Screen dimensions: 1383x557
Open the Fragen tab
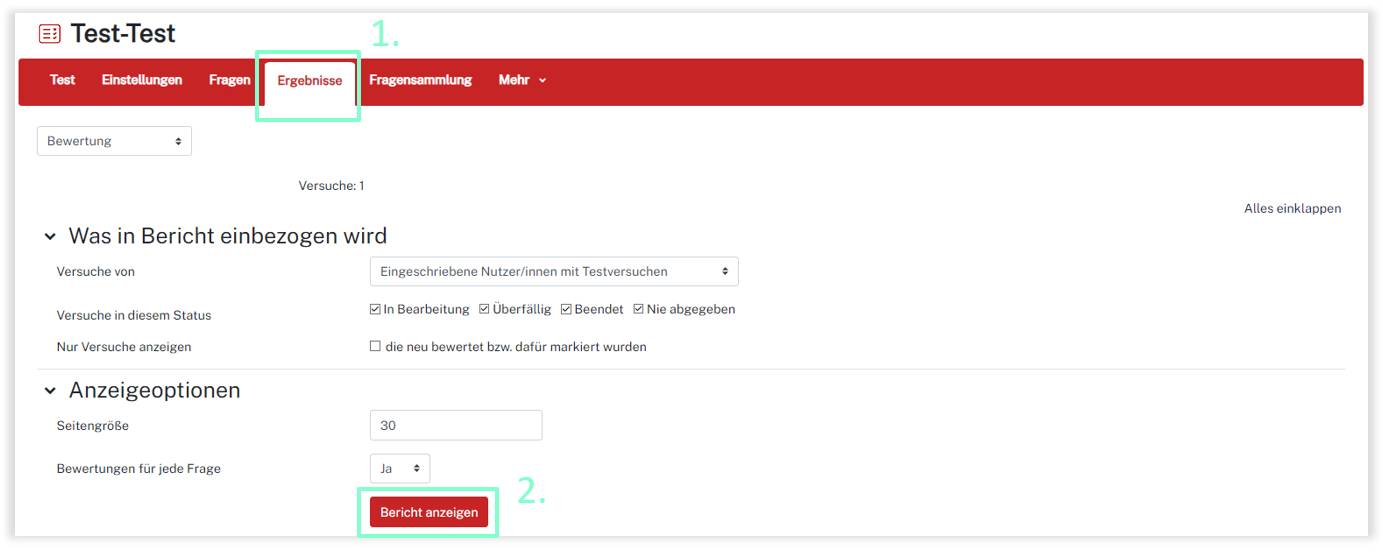tap(229, 80)
